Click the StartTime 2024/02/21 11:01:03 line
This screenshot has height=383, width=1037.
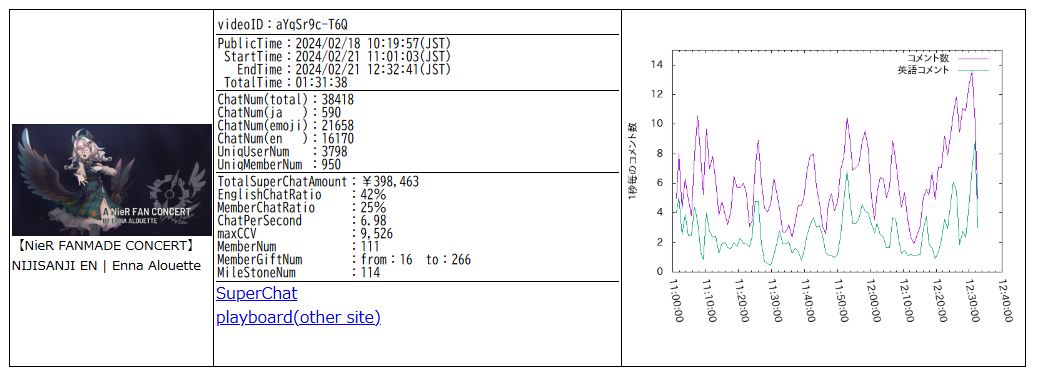[x=337, y=57]
